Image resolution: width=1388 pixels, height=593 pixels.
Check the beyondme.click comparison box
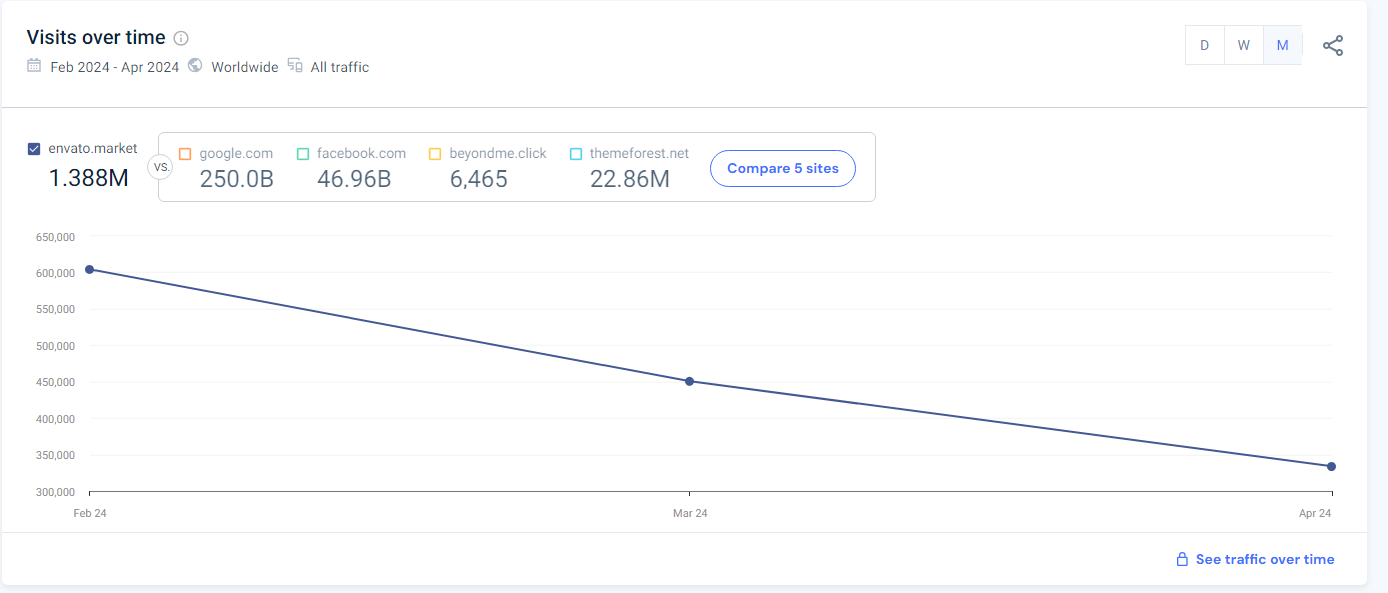pos(435,154)
